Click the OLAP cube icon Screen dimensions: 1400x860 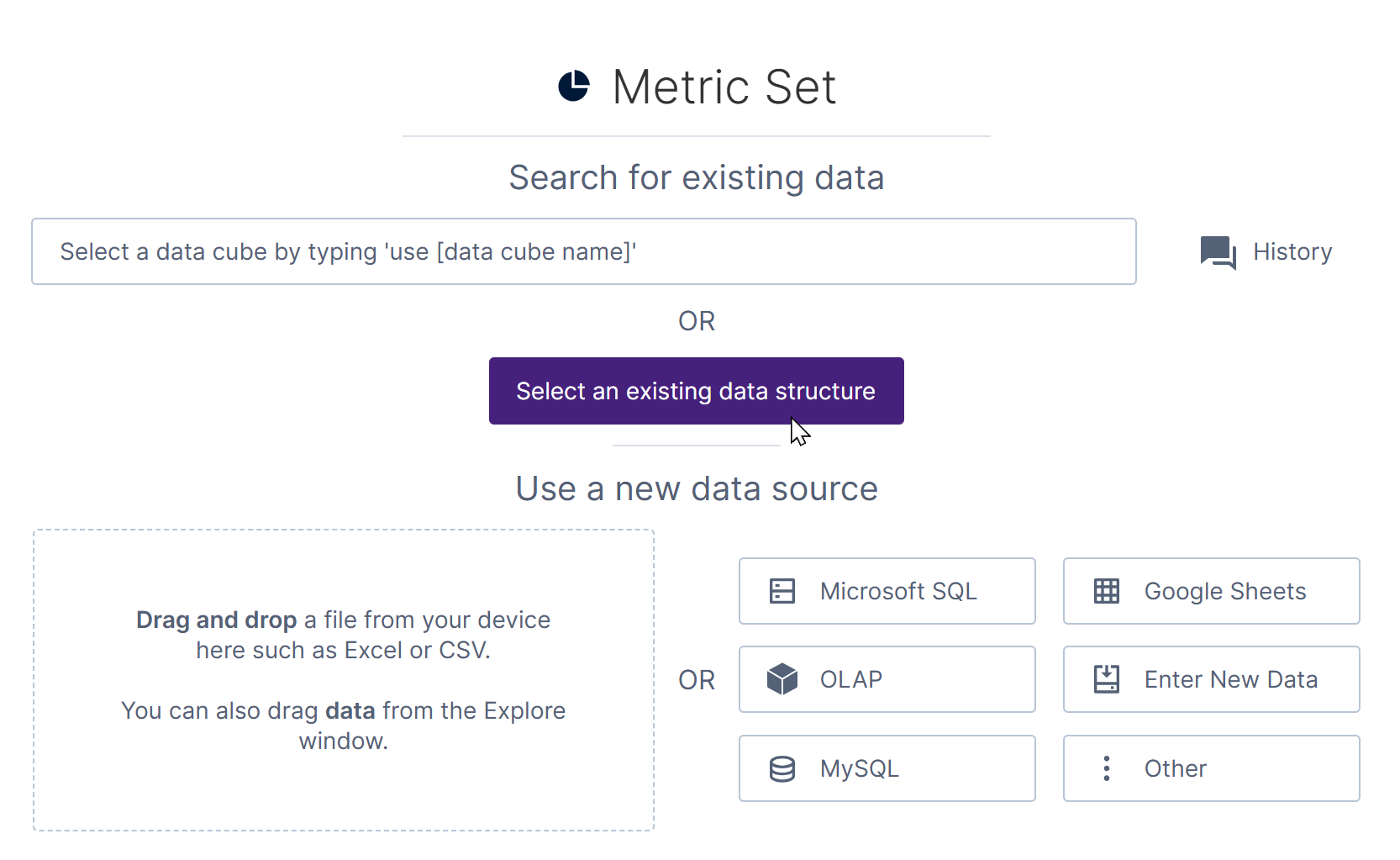[782, 679]
